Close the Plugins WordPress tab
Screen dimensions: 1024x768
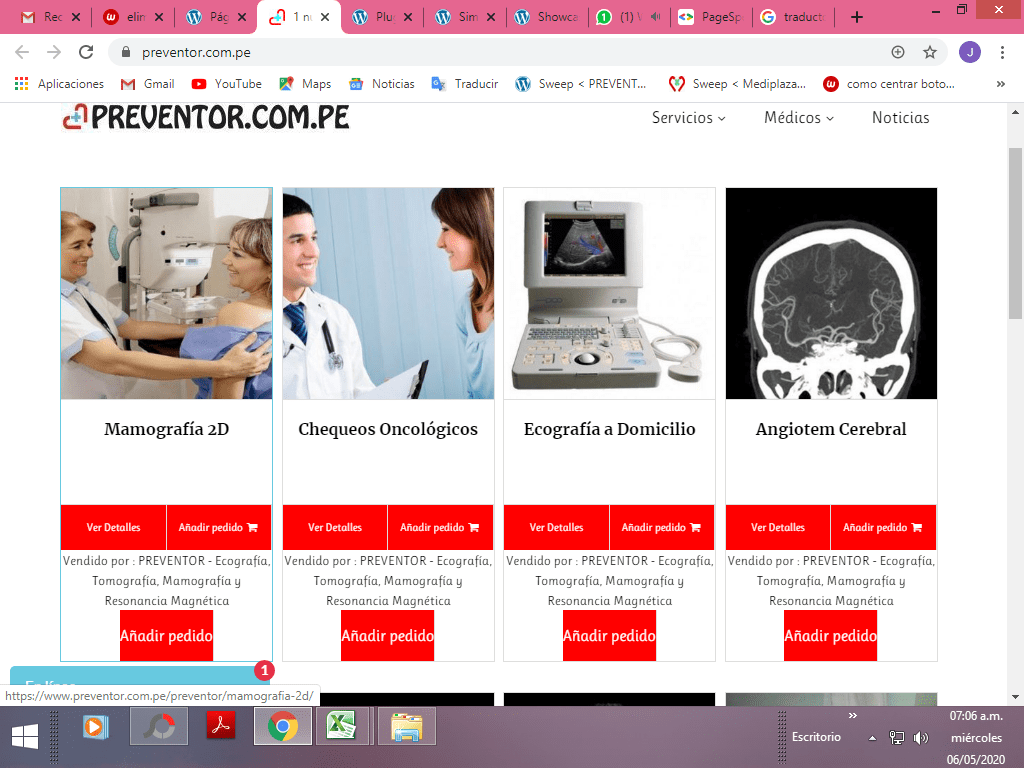[408, 17]
